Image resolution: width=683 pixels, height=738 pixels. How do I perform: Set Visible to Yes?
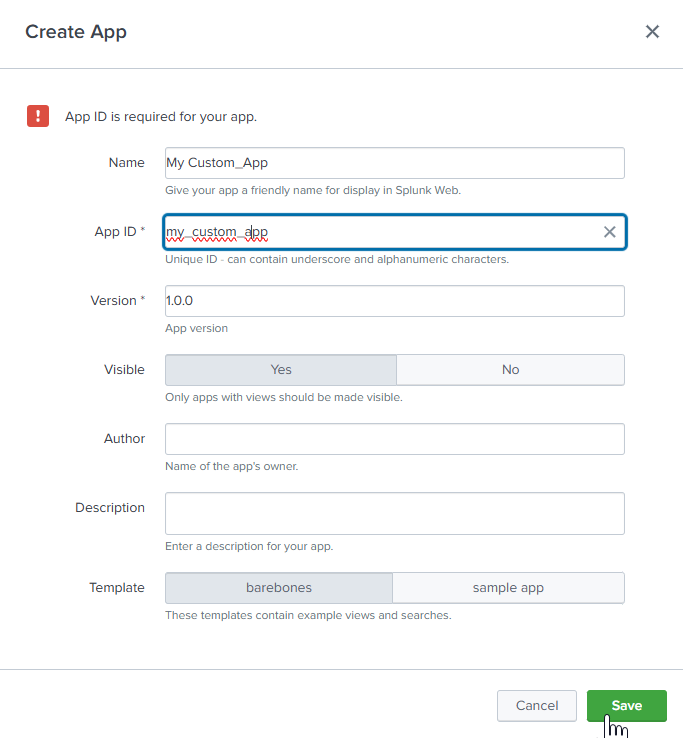point(281,370)
